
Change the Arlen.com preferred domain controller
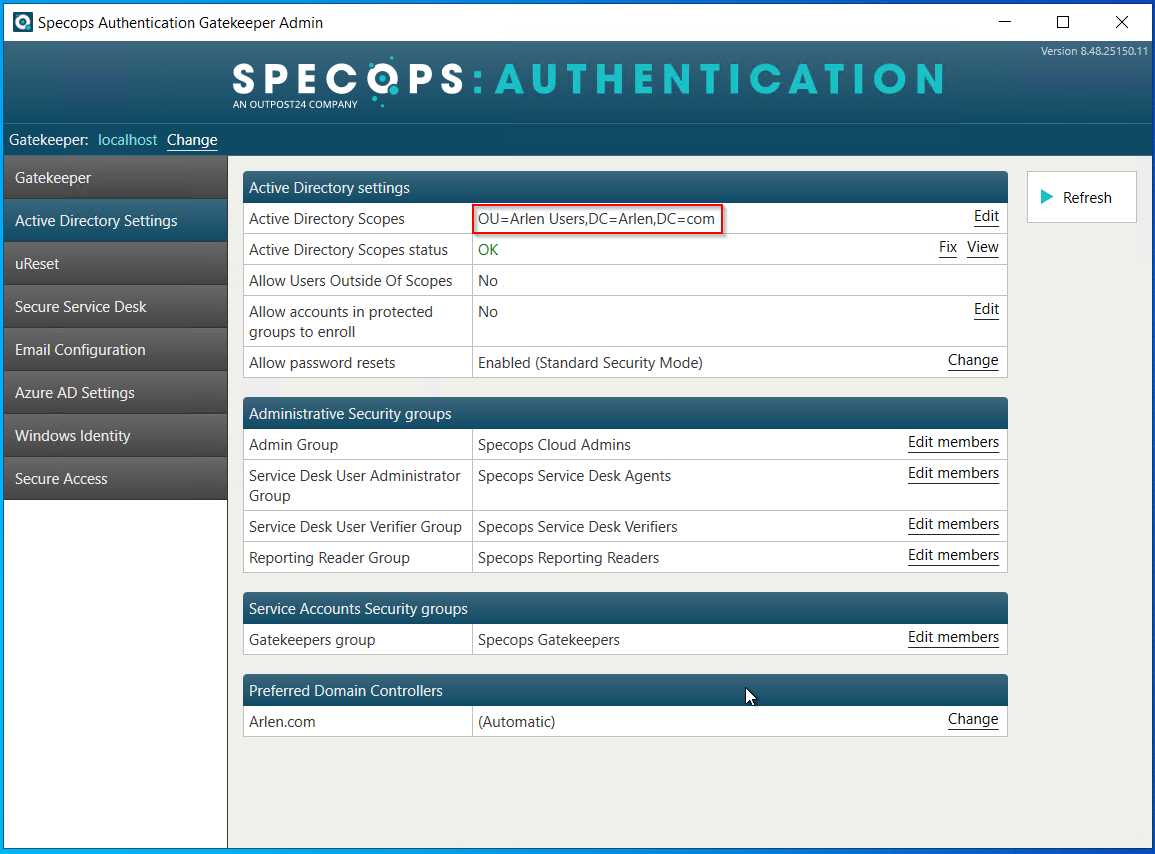[973, 719]
